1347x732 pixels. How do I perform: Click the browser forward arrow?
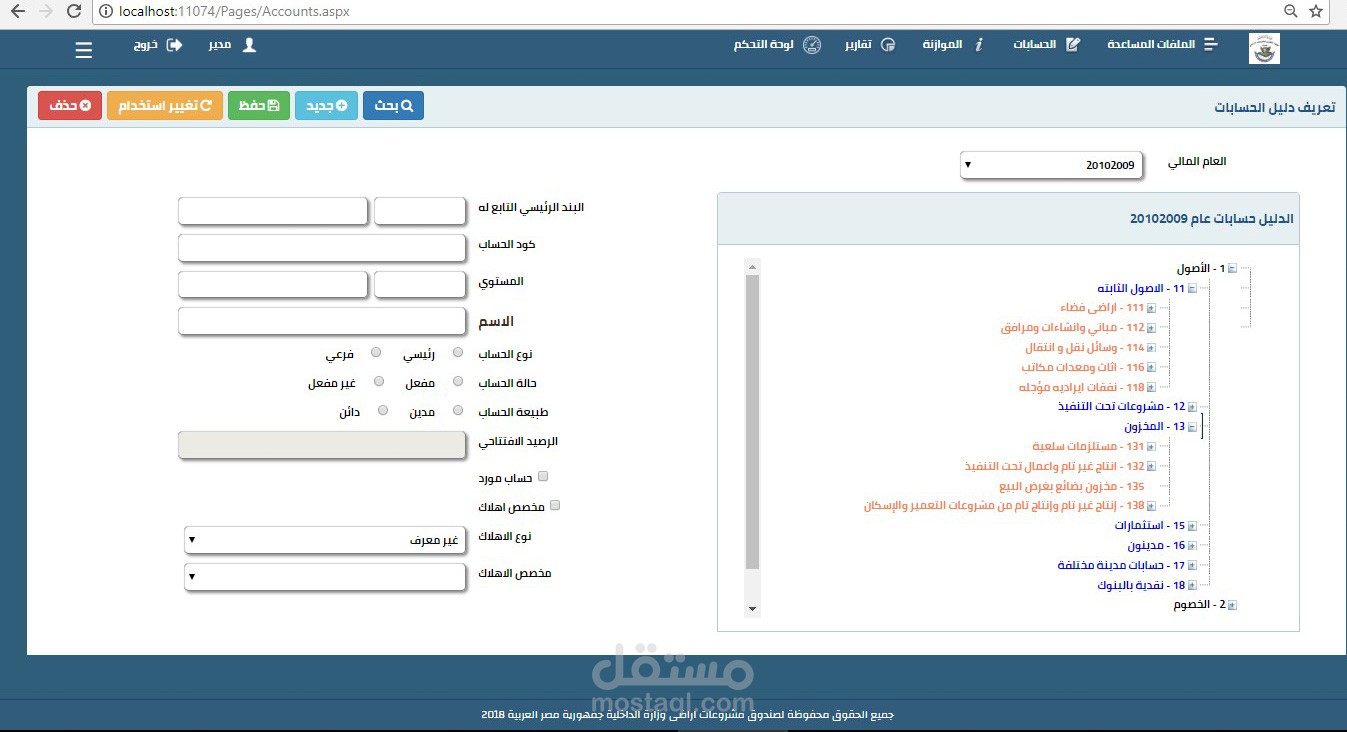[x=46, y=12]
